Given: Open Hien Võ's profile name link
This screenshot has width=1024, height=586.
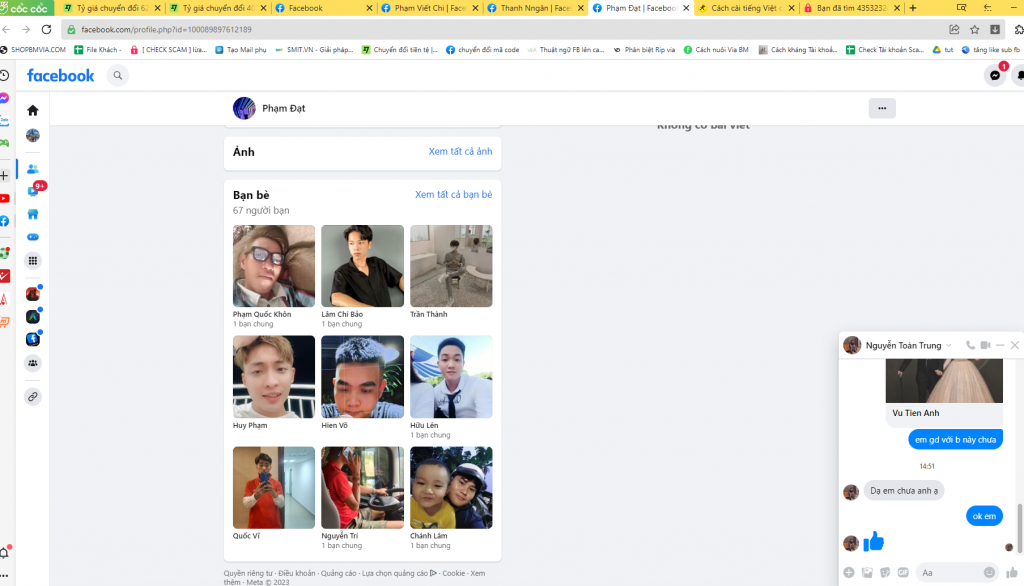Looking at the screenshot, I should click(334, 425).
